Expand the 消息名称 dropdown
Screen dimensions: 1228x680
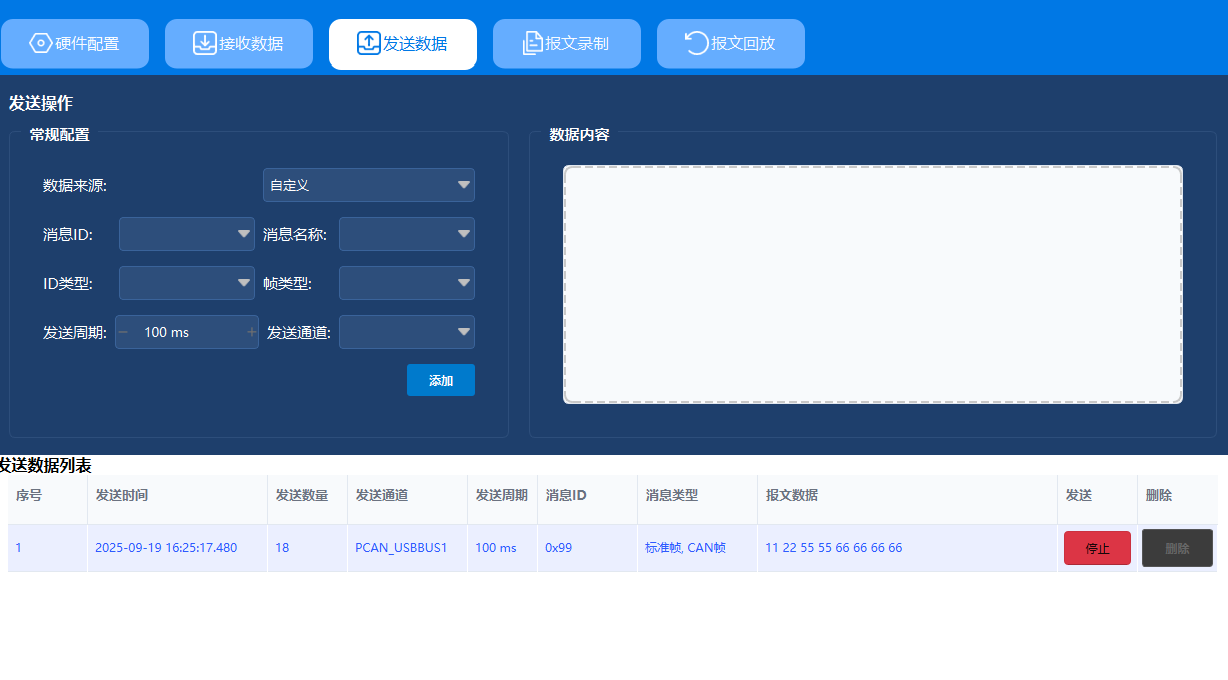pos(406,234)
